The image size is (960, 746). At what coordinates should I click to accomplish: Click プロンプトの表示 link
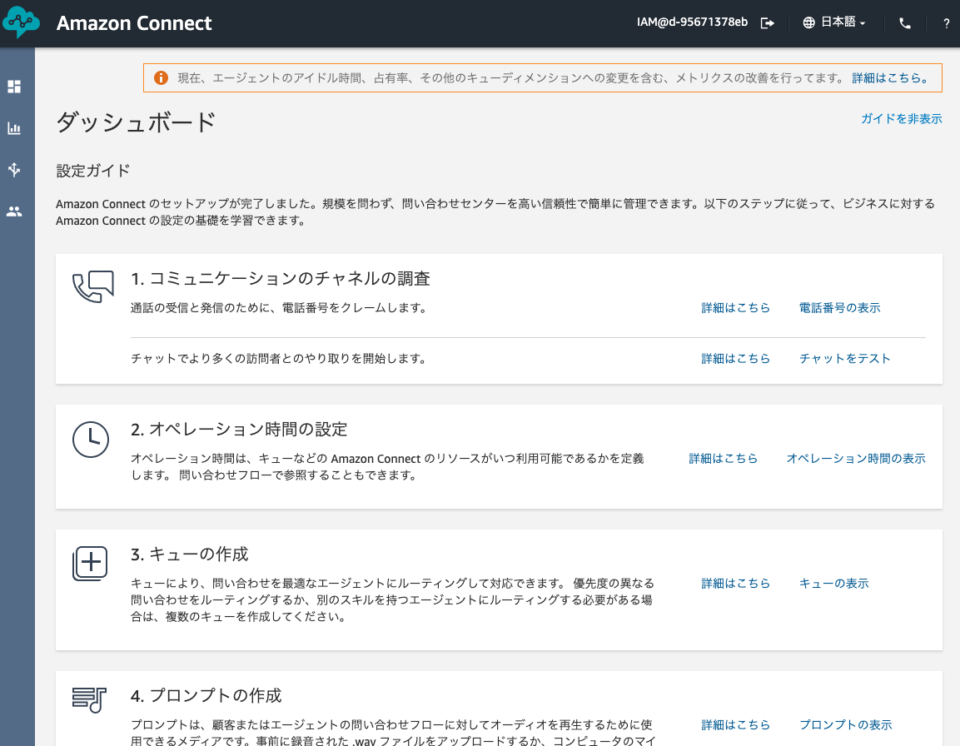(846, 725)
